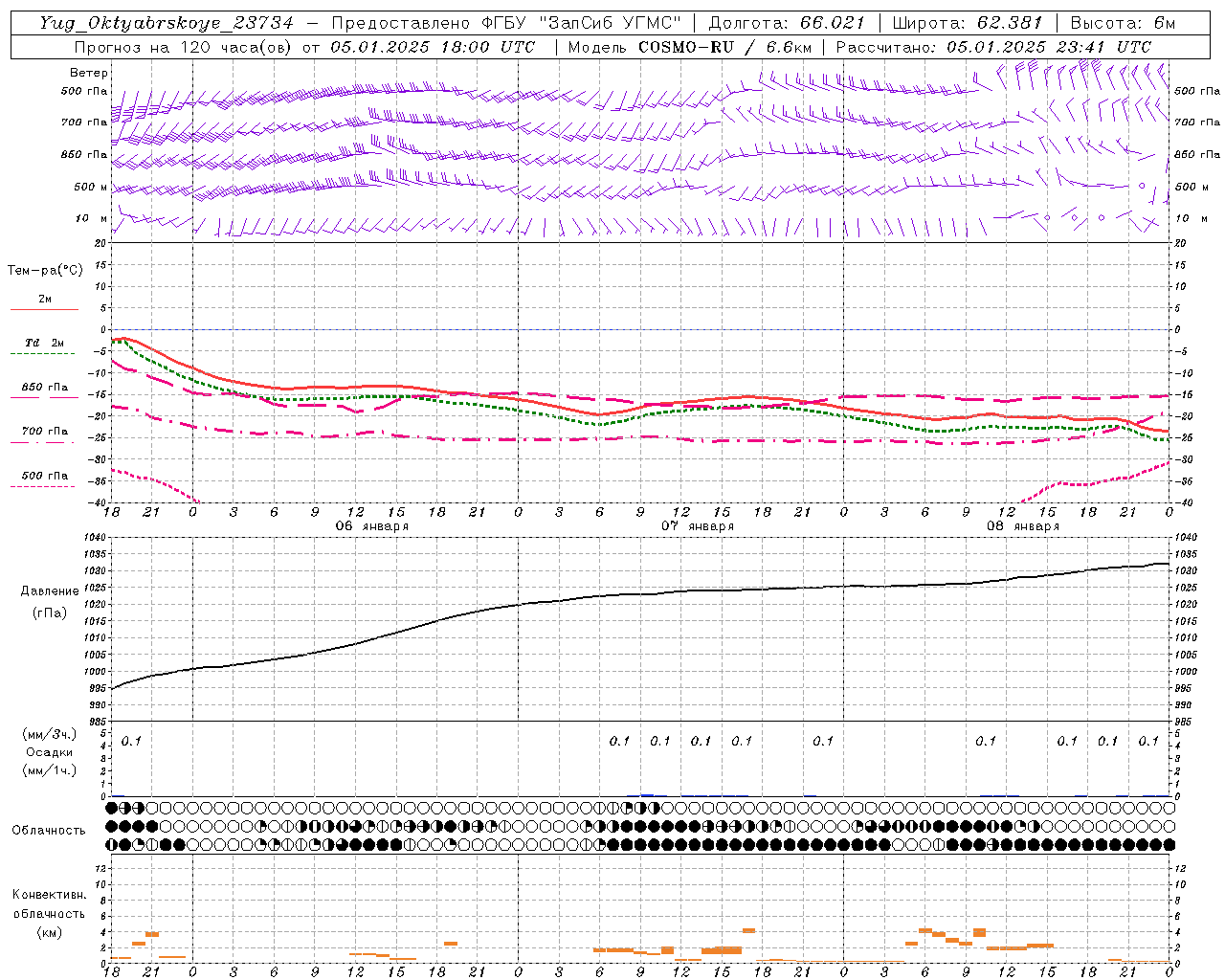Click the 06 января date label
Screen dimensions: 1225x980
point(372,526)
